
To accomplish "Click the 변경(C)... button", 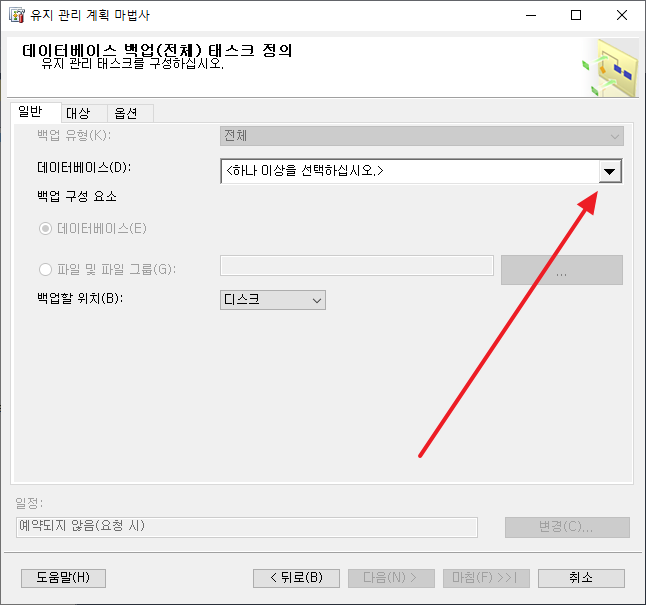I will click(567, 527).
